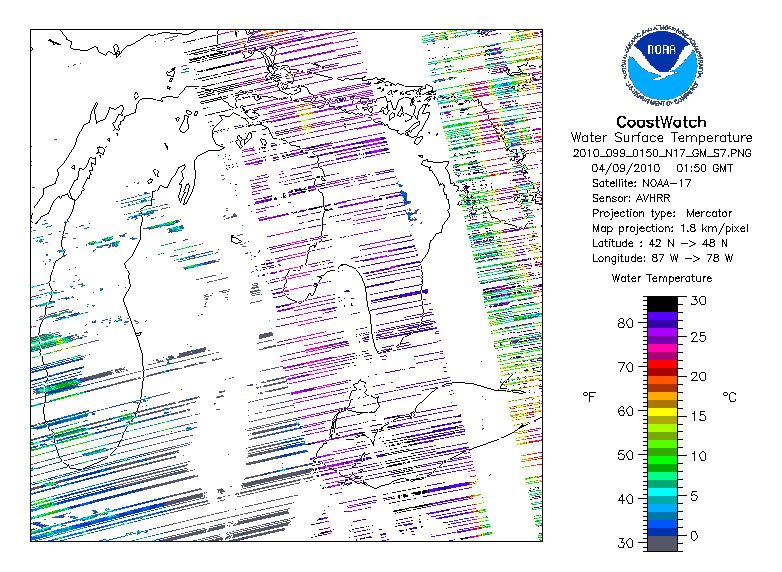This screenshot has width=782, height=572.
Task: Click the 80 °F scale label
Action: click(625, 323)
